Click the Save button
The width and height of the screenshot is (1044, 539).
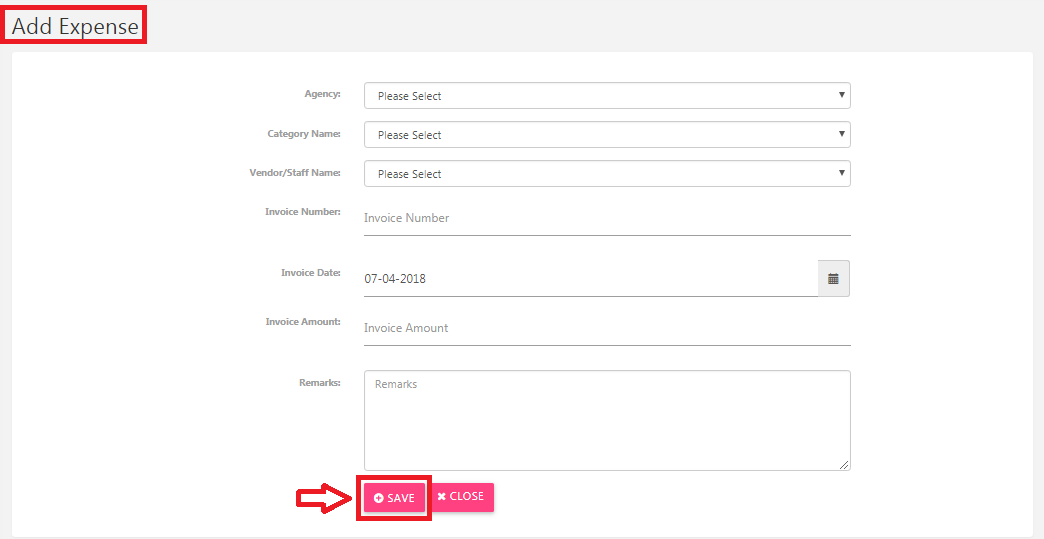394,498
